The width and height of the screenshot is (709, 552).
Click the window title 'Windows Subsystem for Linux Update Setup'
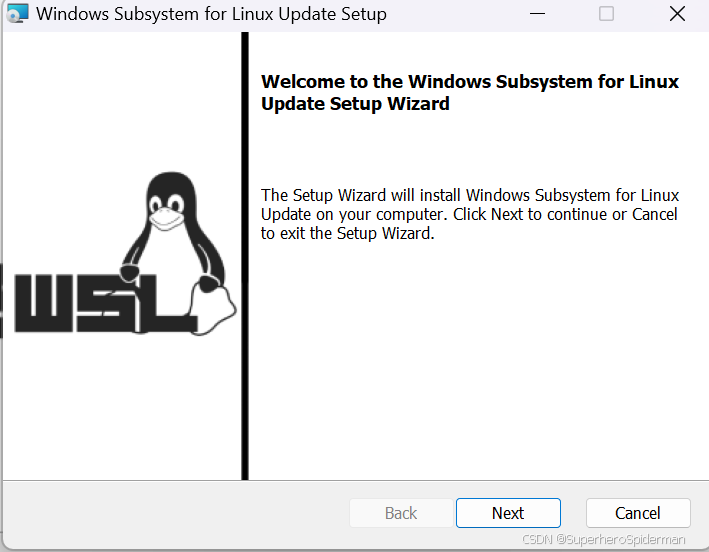[x=211, y=14]
